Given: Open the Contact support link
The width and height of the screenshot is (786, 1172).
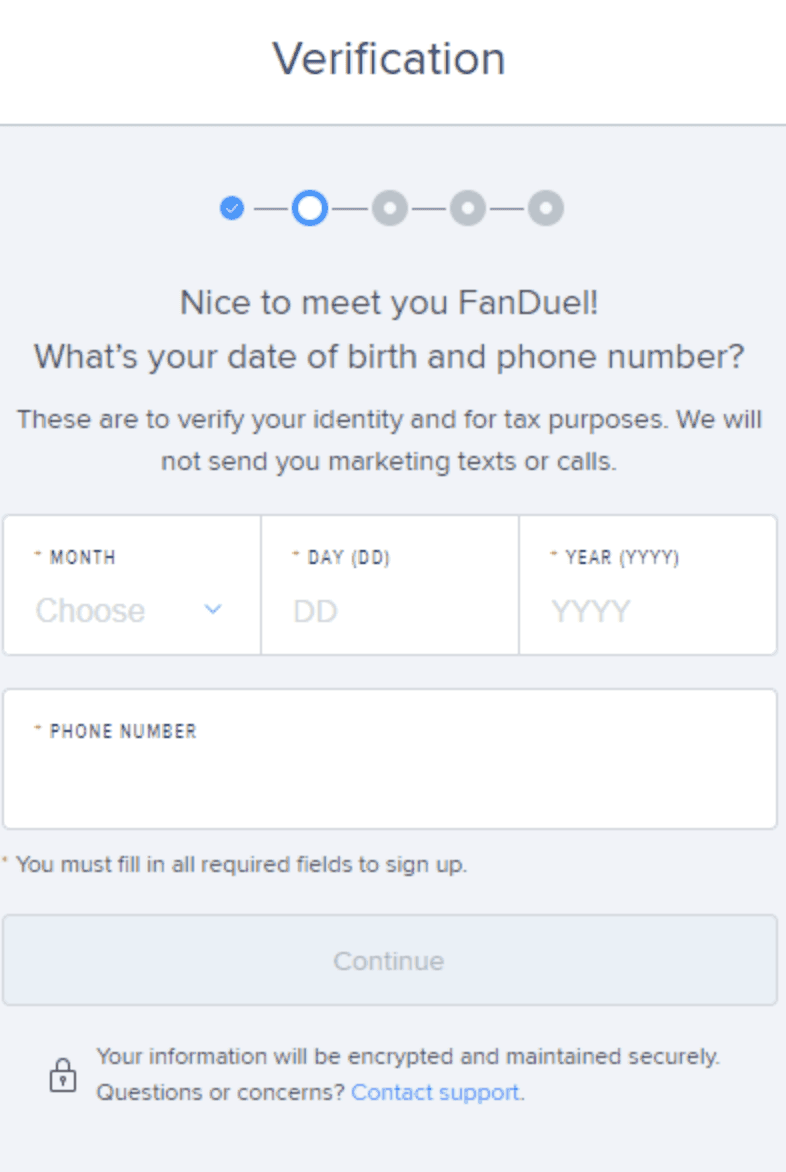Looking at the screenshot, I should point(435,1092).
